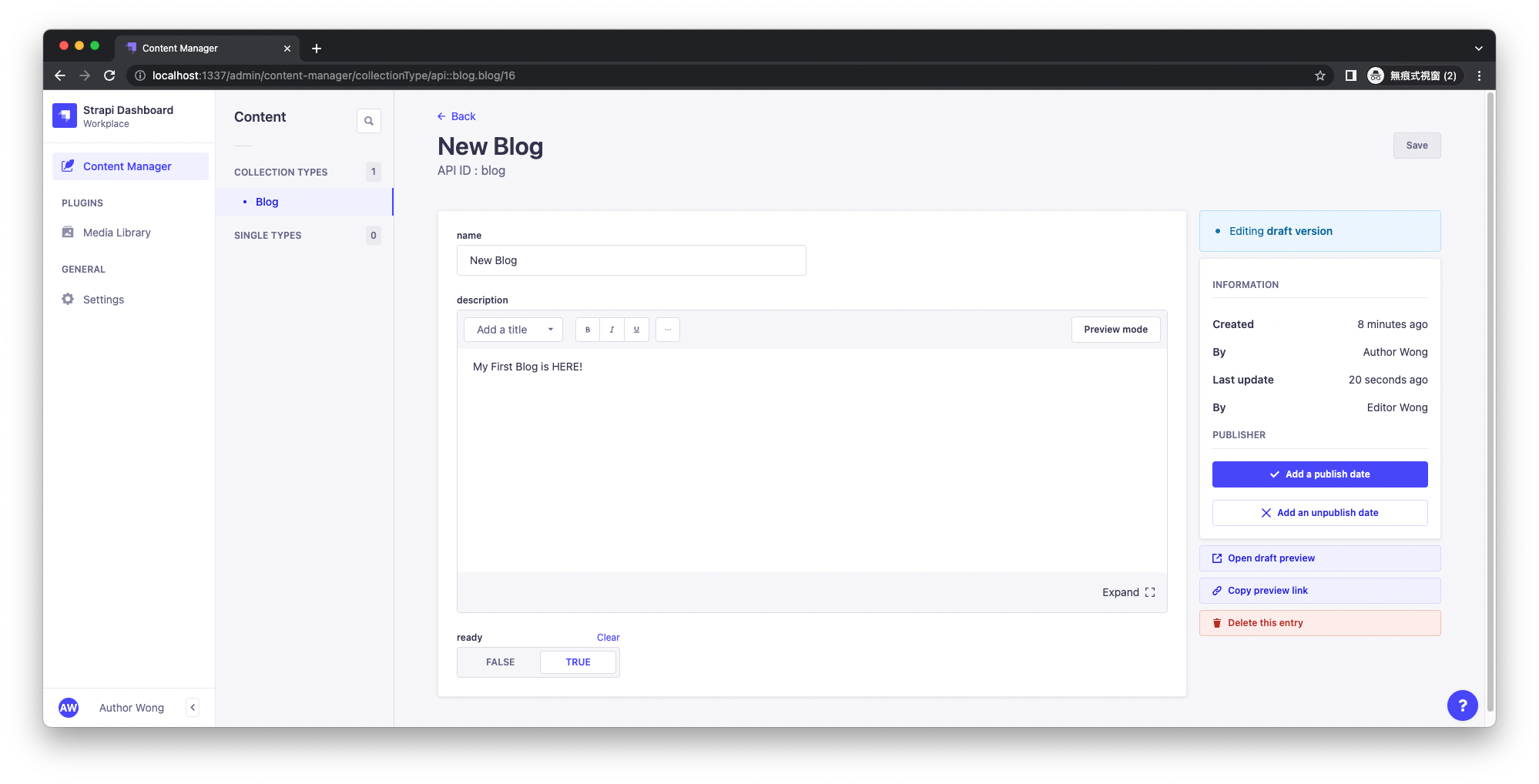
Task: Open the help assistant button
Action: [1462, 705]
